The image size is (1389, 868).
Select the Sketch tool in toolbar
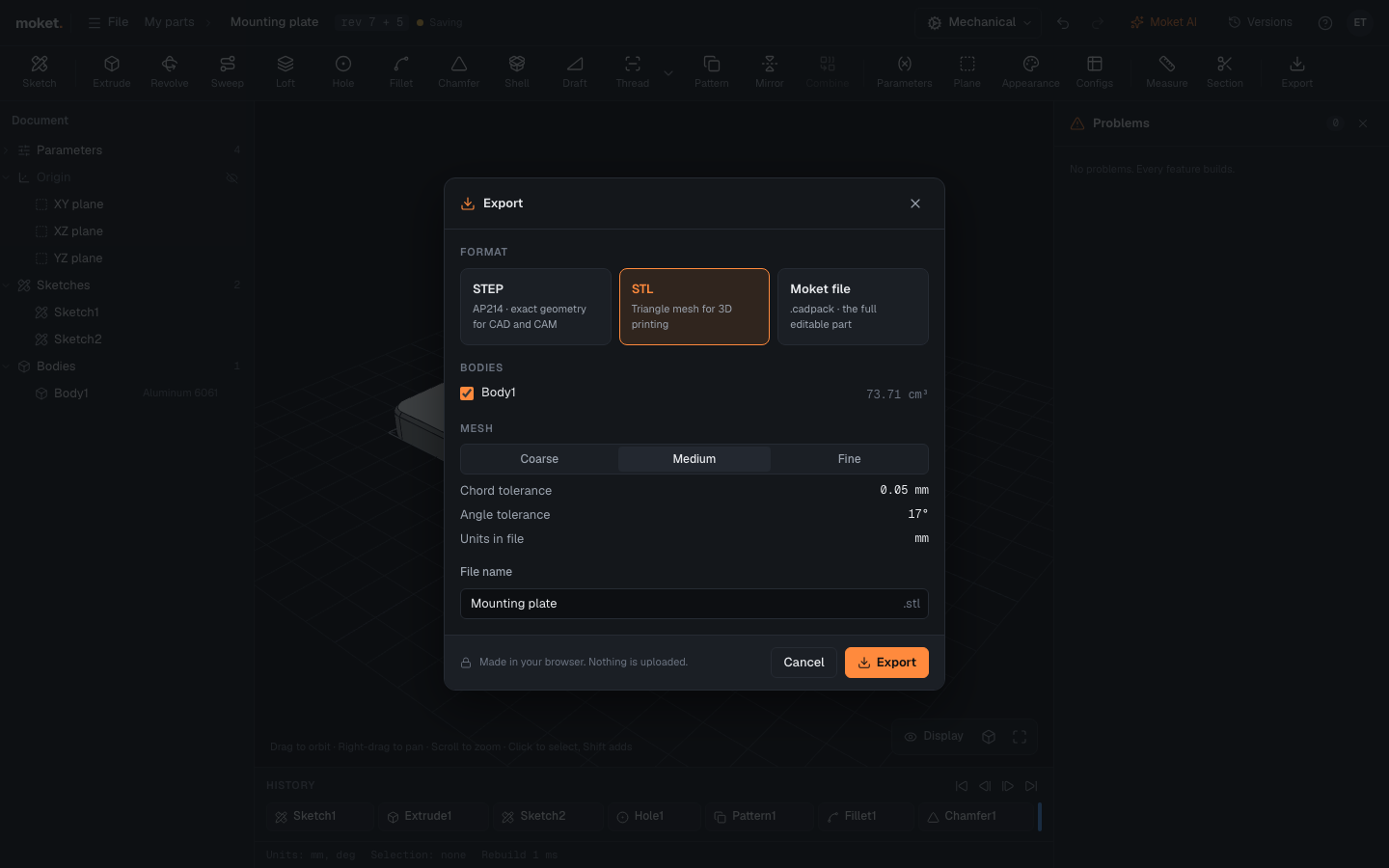pyautogui.click(x=40, y=71)
